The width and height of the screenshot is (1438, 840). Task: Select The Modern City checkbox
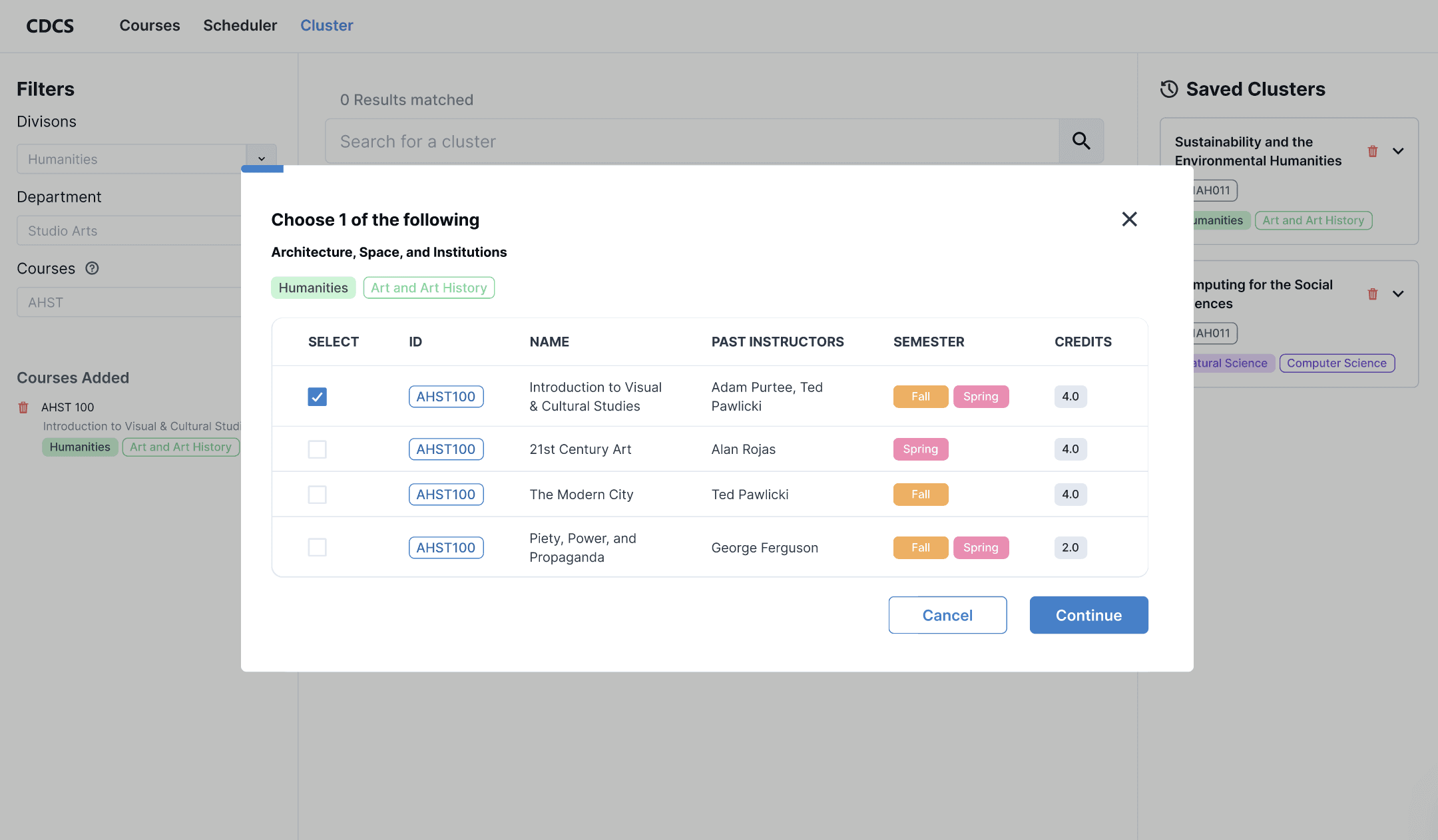tap(317, 495)
